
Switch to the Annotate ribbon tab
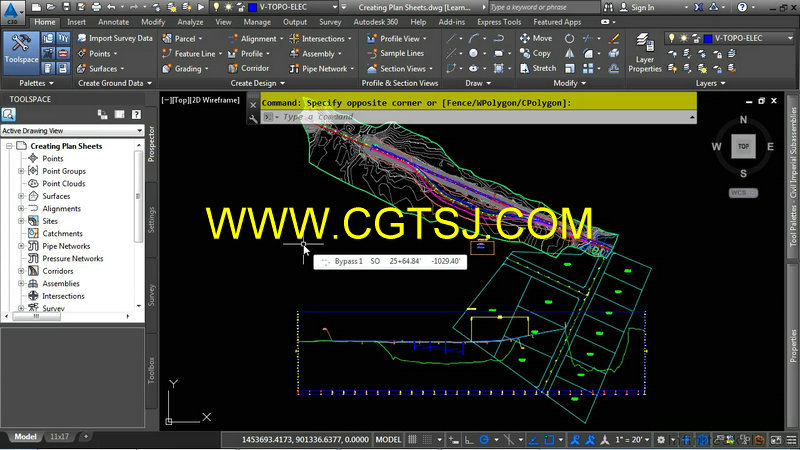113,22
